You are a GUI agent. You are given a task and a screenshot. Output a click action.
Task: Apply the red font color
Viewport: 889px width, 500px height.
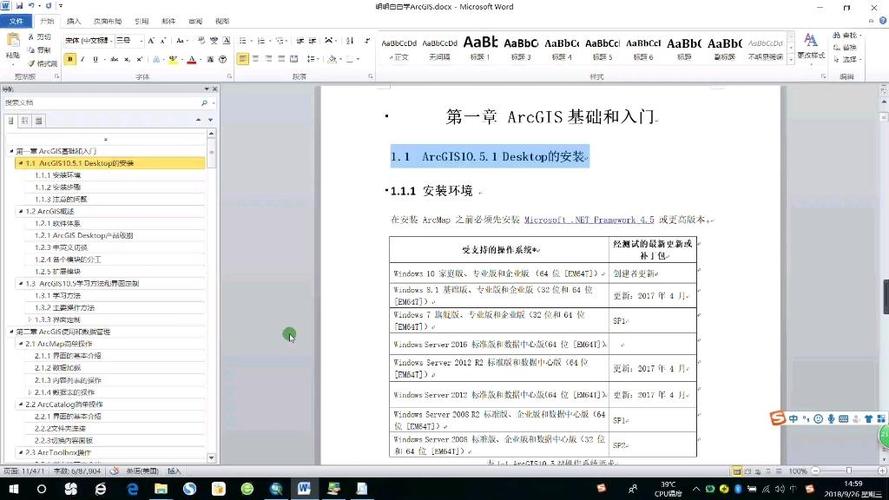192,59
